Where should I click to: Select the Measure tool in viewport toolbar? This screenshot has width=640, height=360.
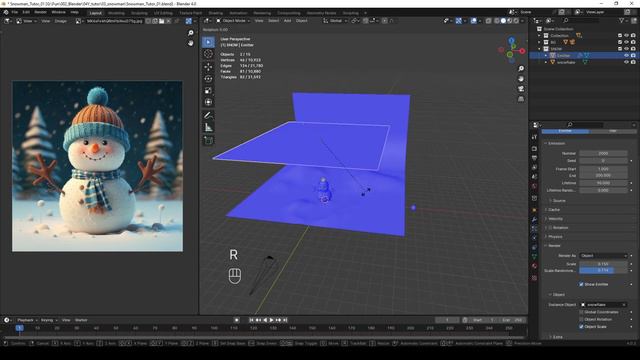pyautogui.click(x=208, y=127)
